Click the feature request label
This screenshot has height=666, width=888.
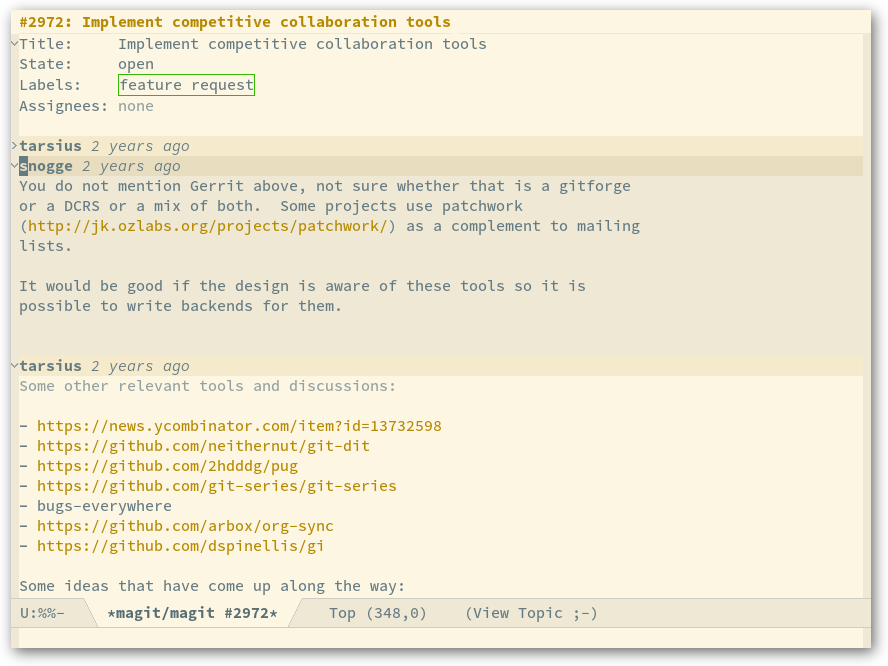[186, 85]
